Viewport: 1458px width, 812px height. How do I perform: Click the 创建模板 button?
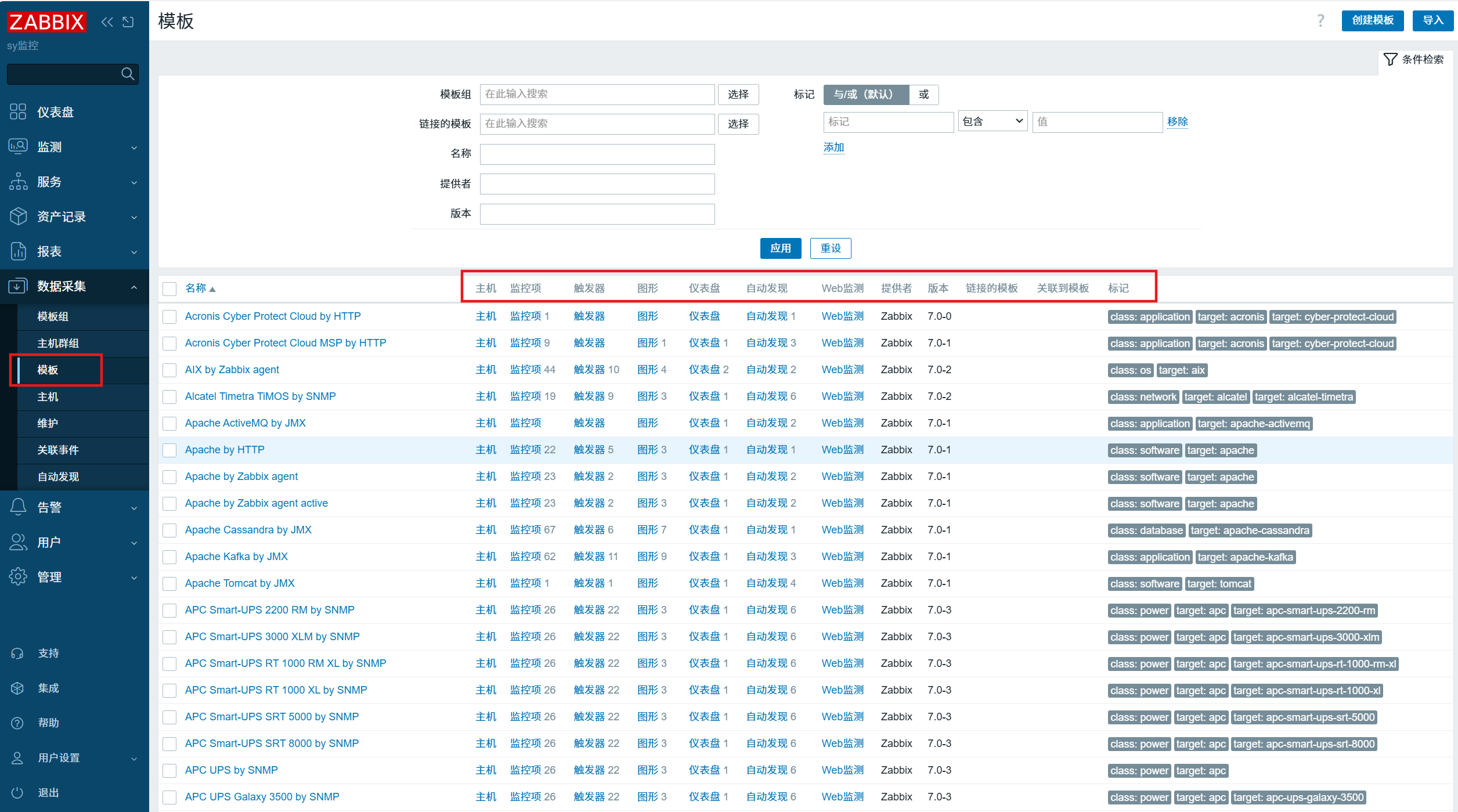point(1372,20)
